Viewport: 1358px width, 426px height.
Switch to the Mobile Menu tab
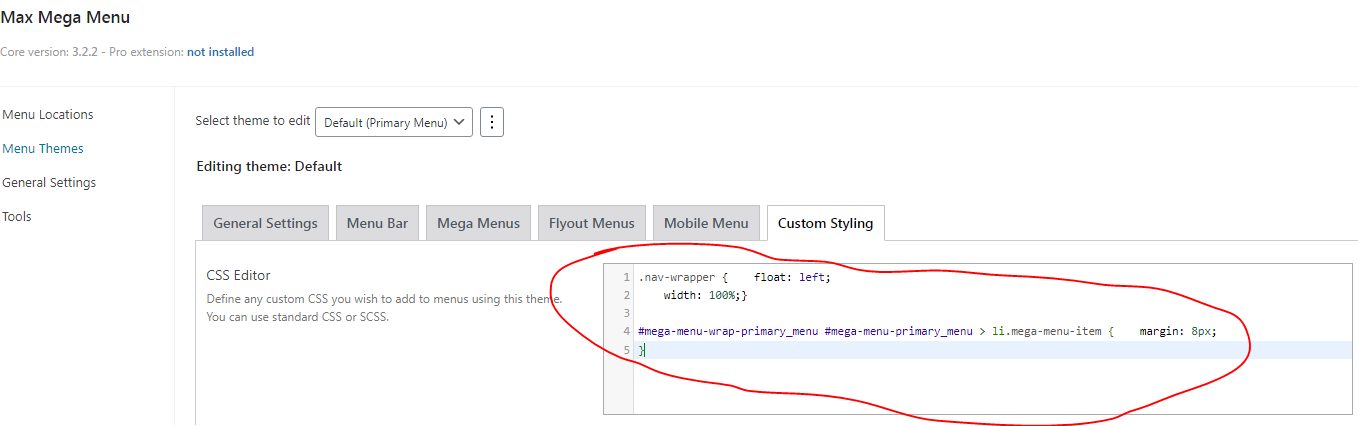[x=707, y=223]
